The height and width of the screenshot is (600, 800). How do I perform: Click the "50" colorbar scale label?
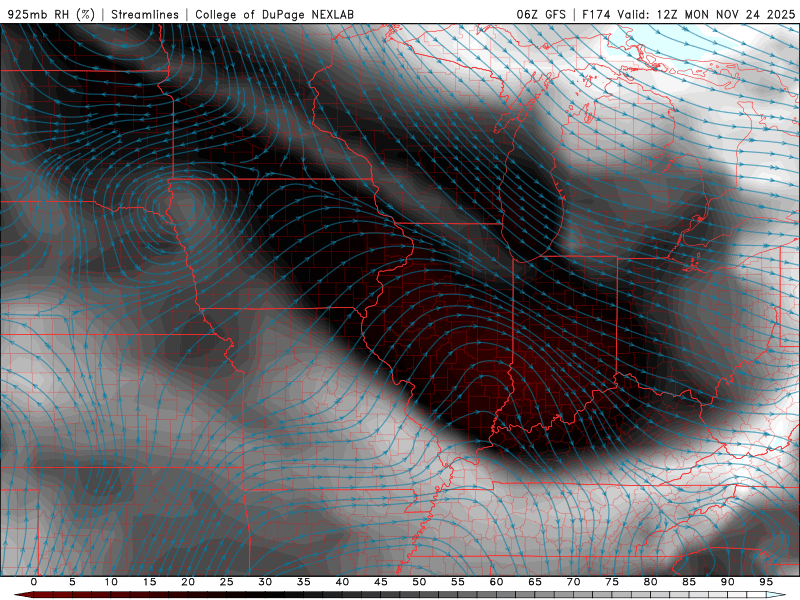(419, 582)
